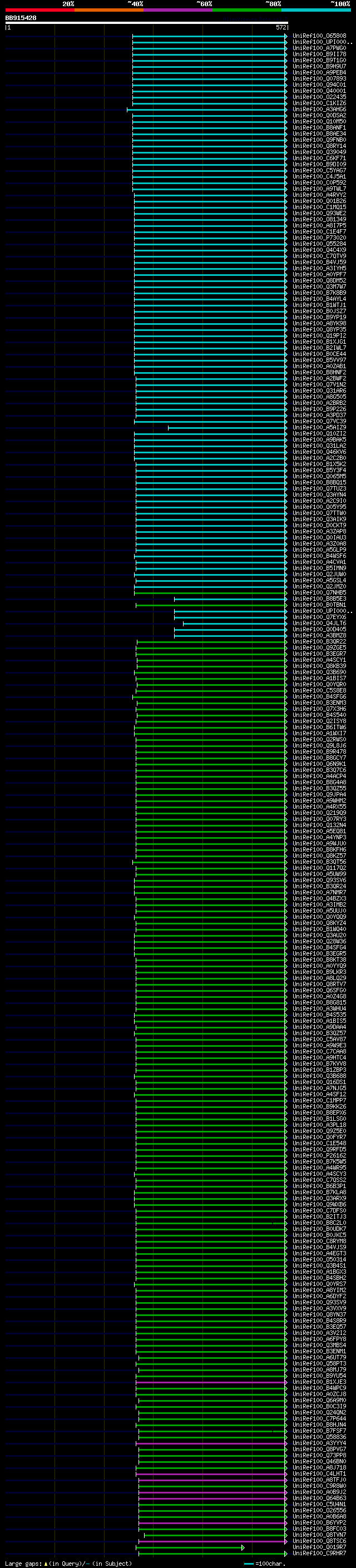The image size is (356, 1568).
Task: Open hit UniRef100_A7PWG0
Action: 319,48
